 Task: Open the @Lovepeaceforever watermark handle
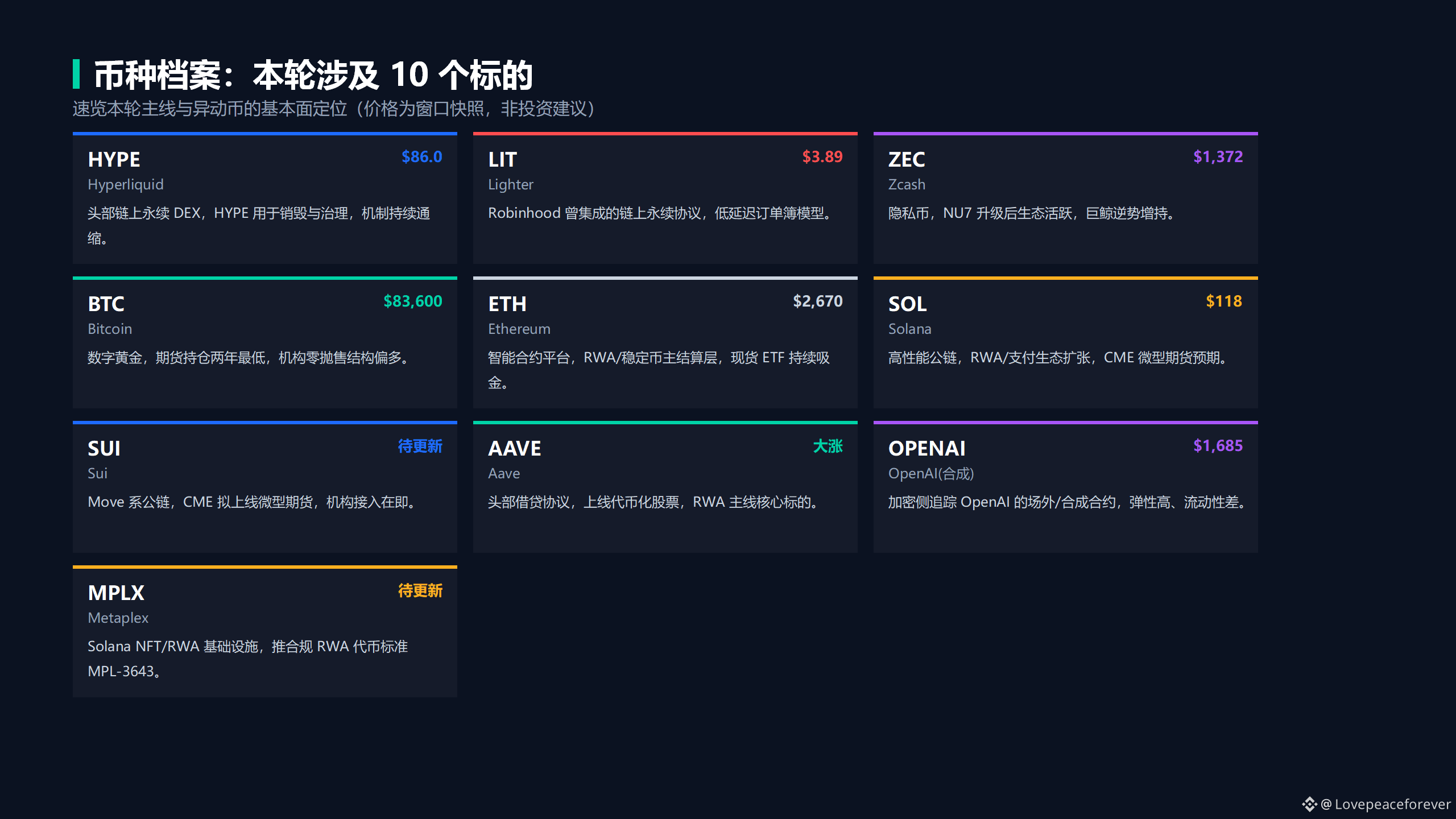1386,804
